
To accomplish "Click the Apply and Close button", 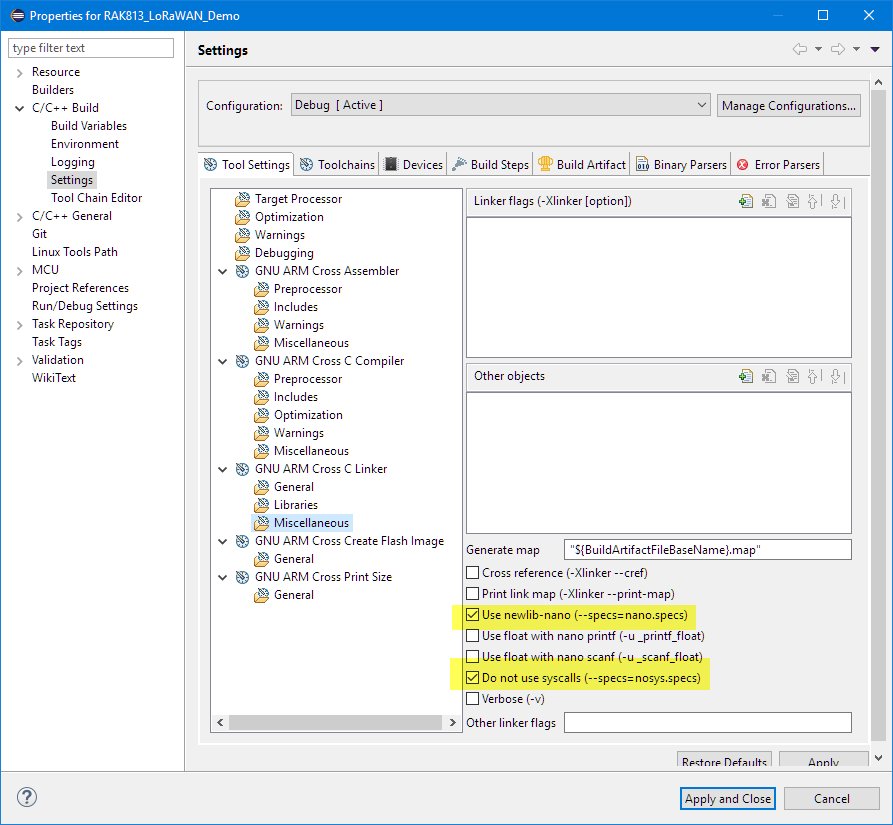I will coord(727,798).
